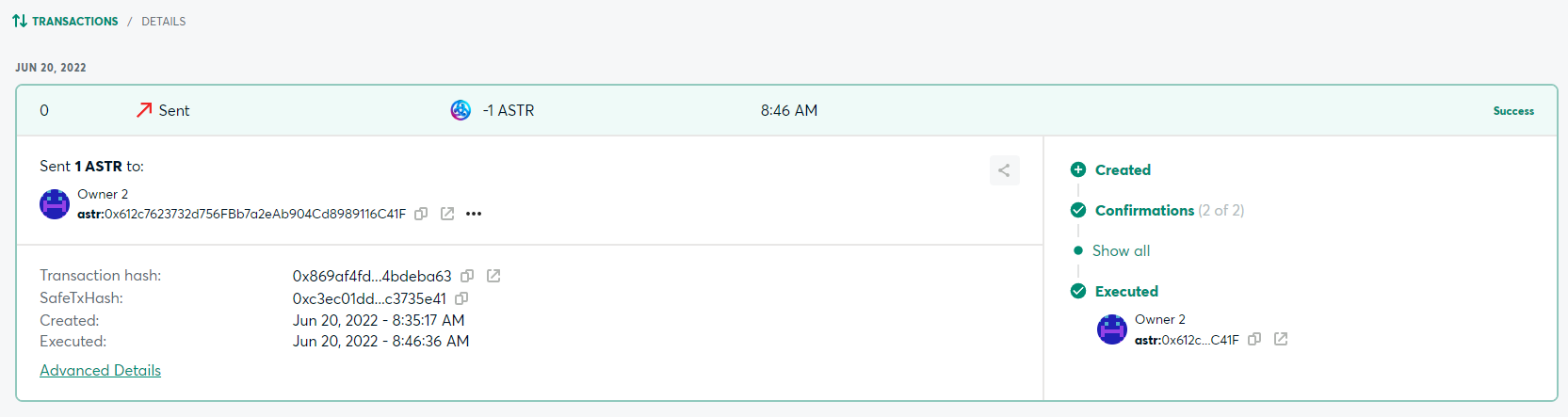1568x417 pixels.
Task: Expand Advanced Details section
Action: point(100,371)
